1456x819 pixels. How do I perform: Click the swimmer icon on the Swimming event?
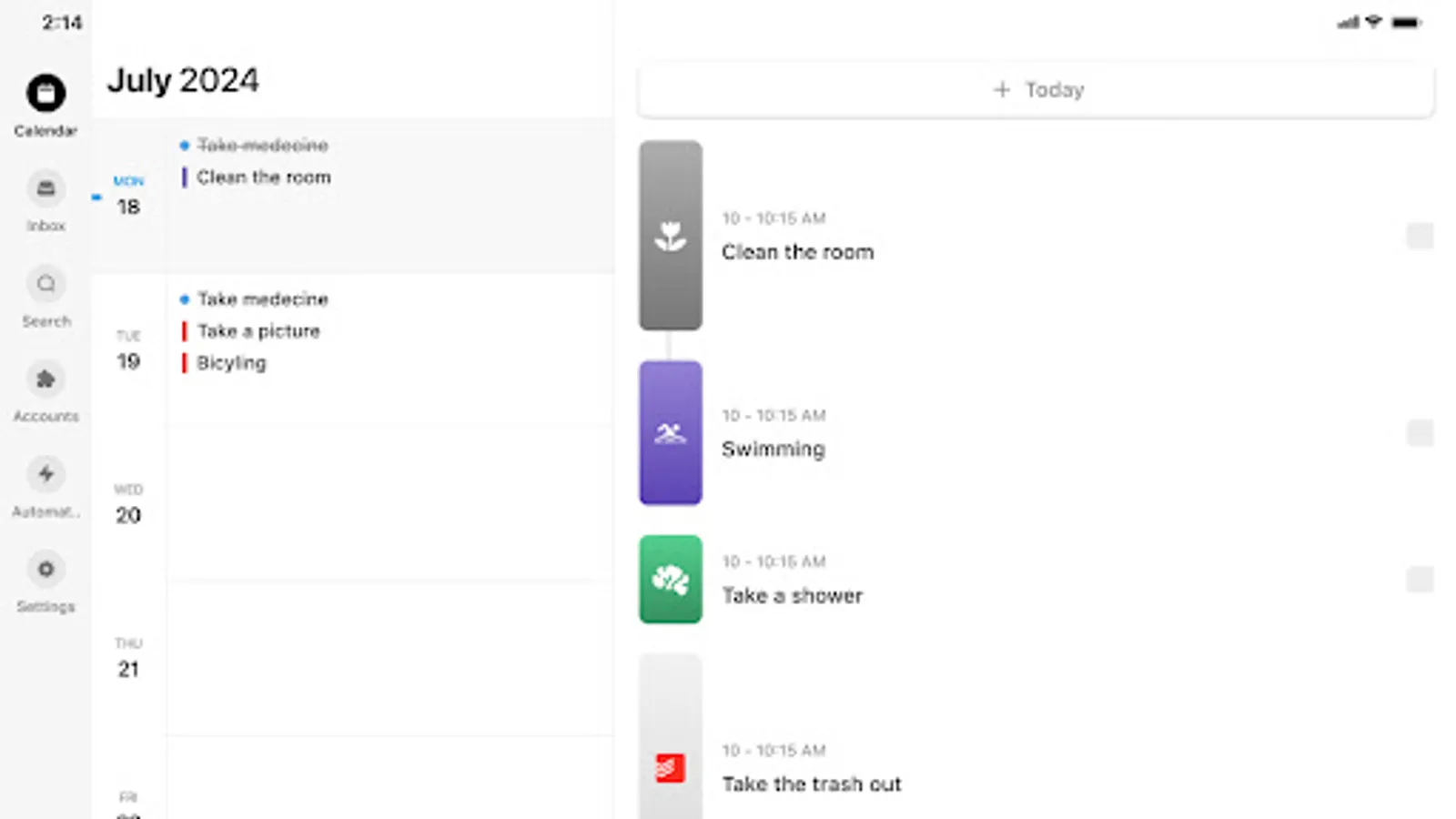tap(671, 434)
